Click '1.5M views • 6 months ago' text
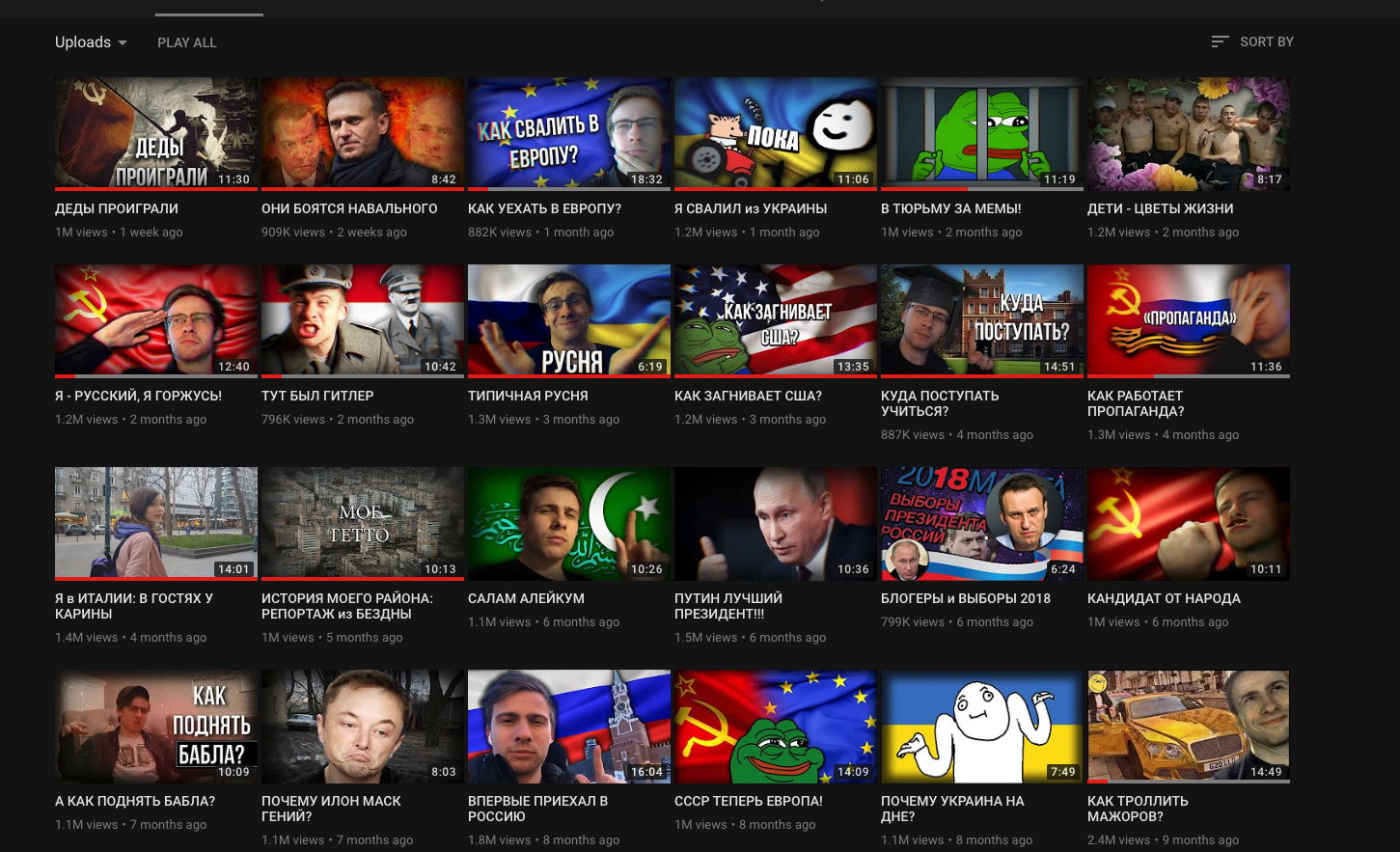The image size is (1400, 852). (750, 637)
